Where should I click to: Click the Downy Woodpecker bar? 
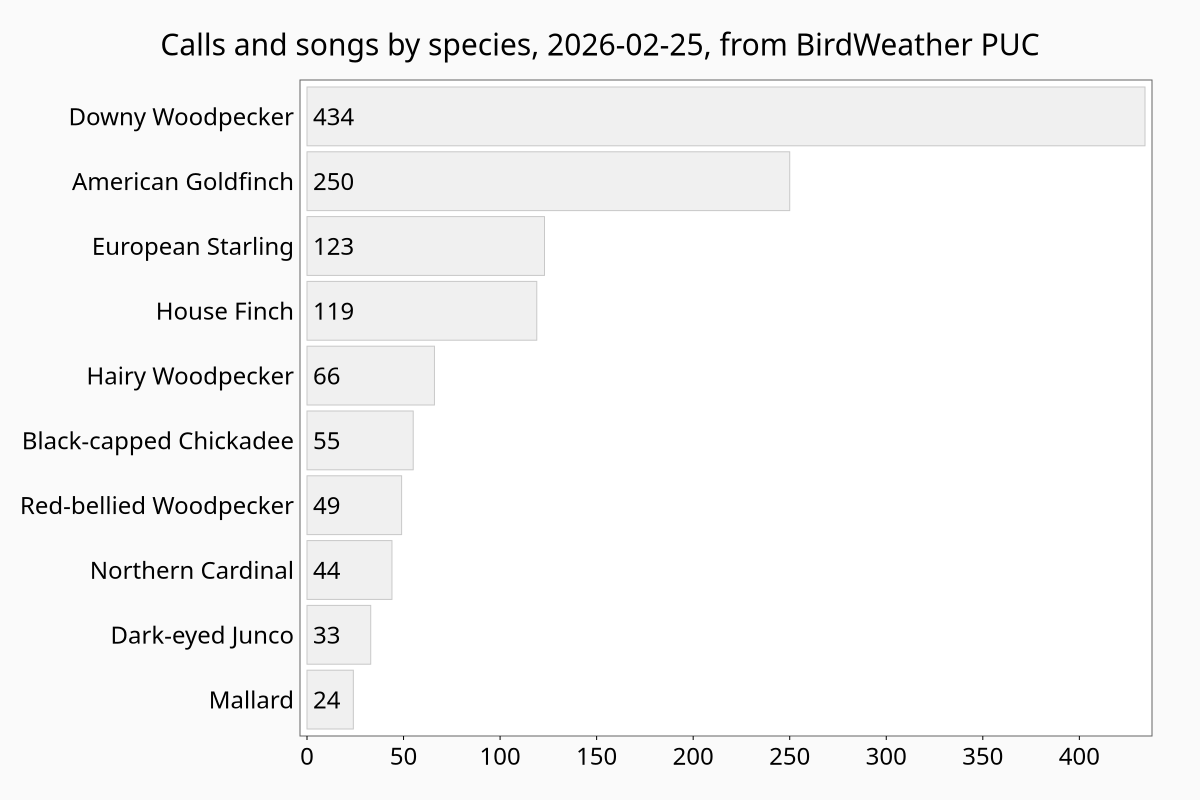pos(725,117)
